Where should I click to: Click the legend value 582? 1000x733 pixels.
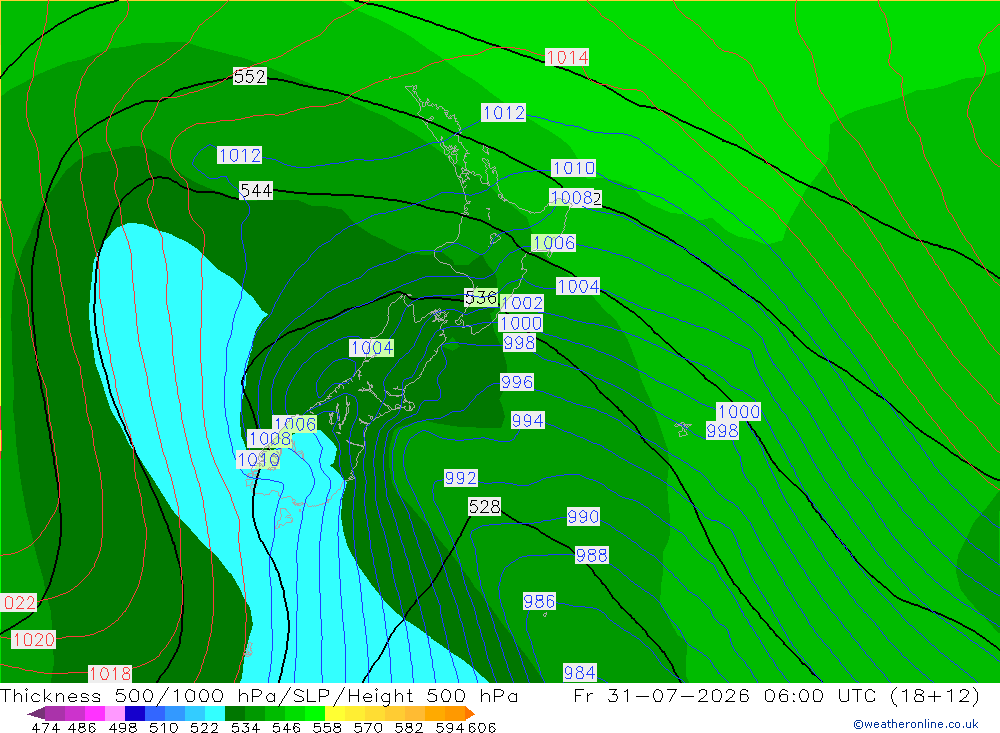[x=408, y=728]
